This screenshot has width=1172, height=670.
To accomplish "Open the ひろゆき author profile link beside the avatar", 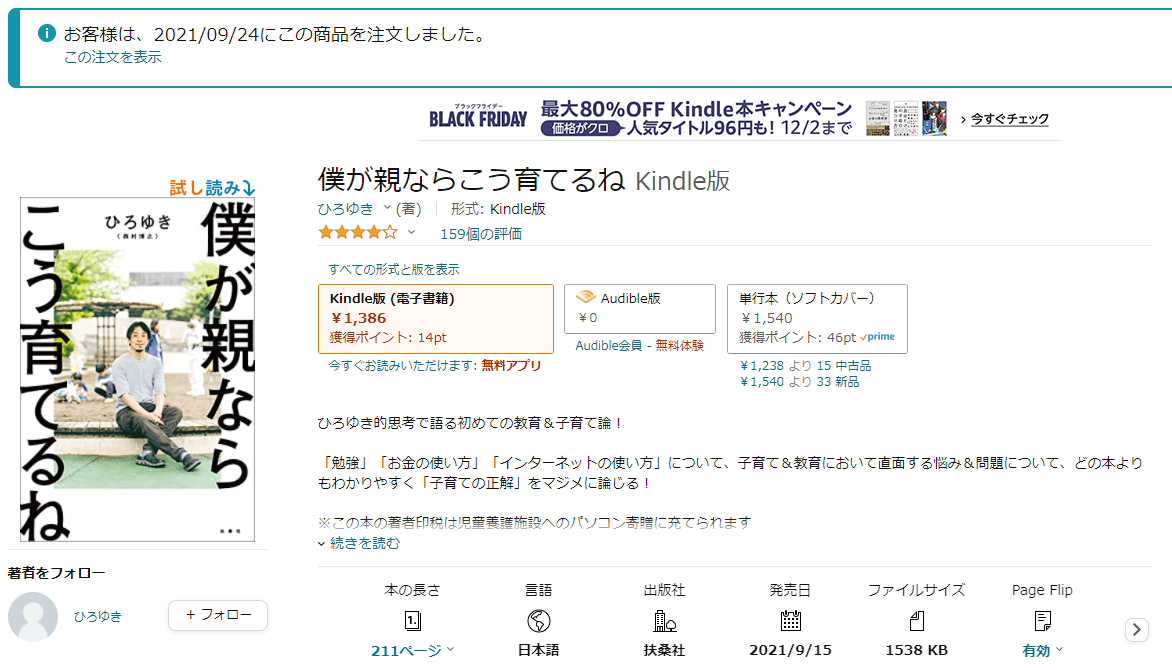I will pos(97,616).
